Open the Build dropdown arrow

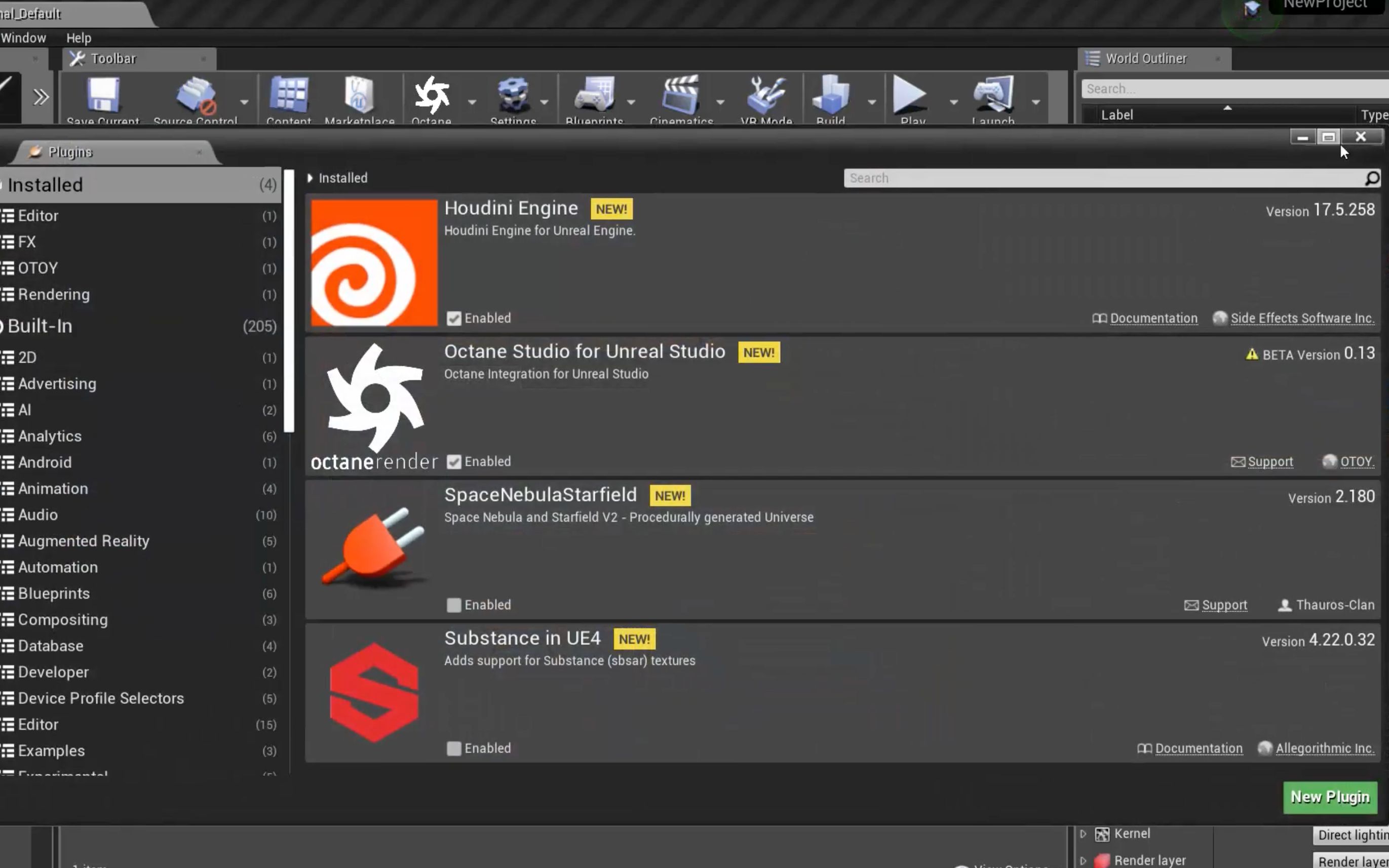tap(872, 102)
